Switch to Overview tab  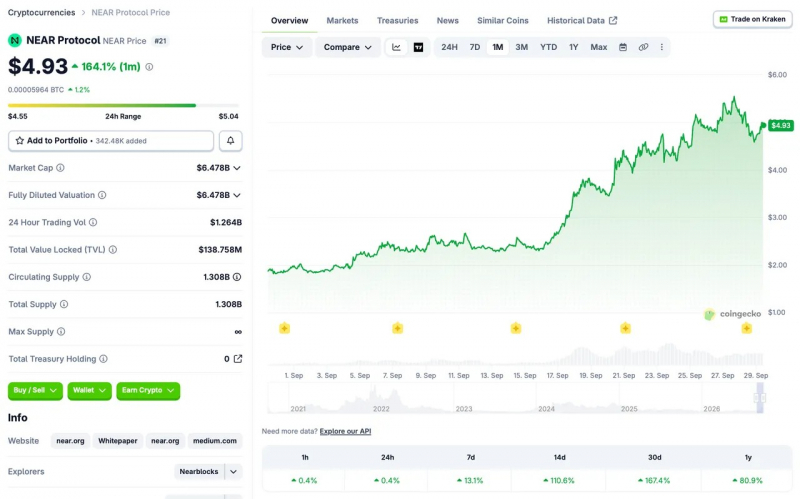coord(289,20)
